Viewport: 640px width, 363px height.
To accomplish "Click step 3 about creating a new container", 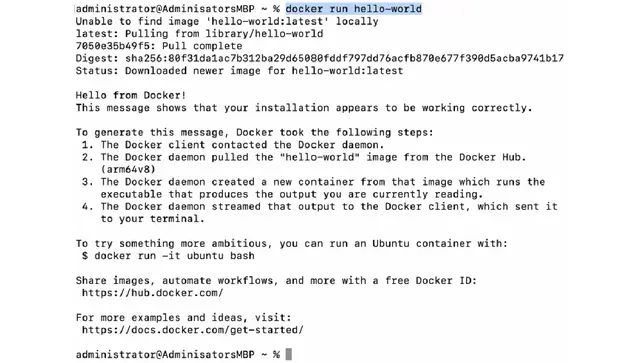I will [x=313, y=188].
